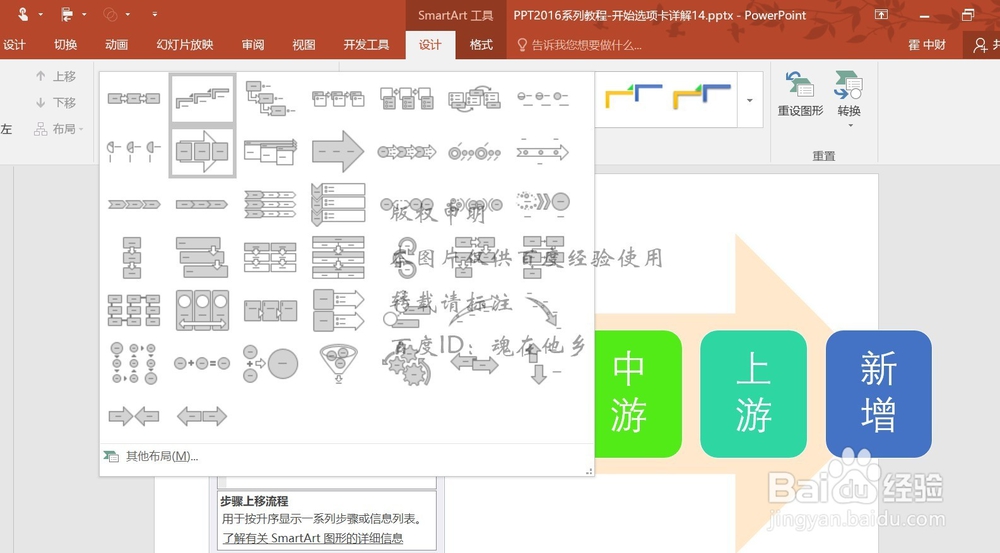Apply the first yellow-blue SmartArt style
This screenshot has width=1000, height=553.
[633, 96]
